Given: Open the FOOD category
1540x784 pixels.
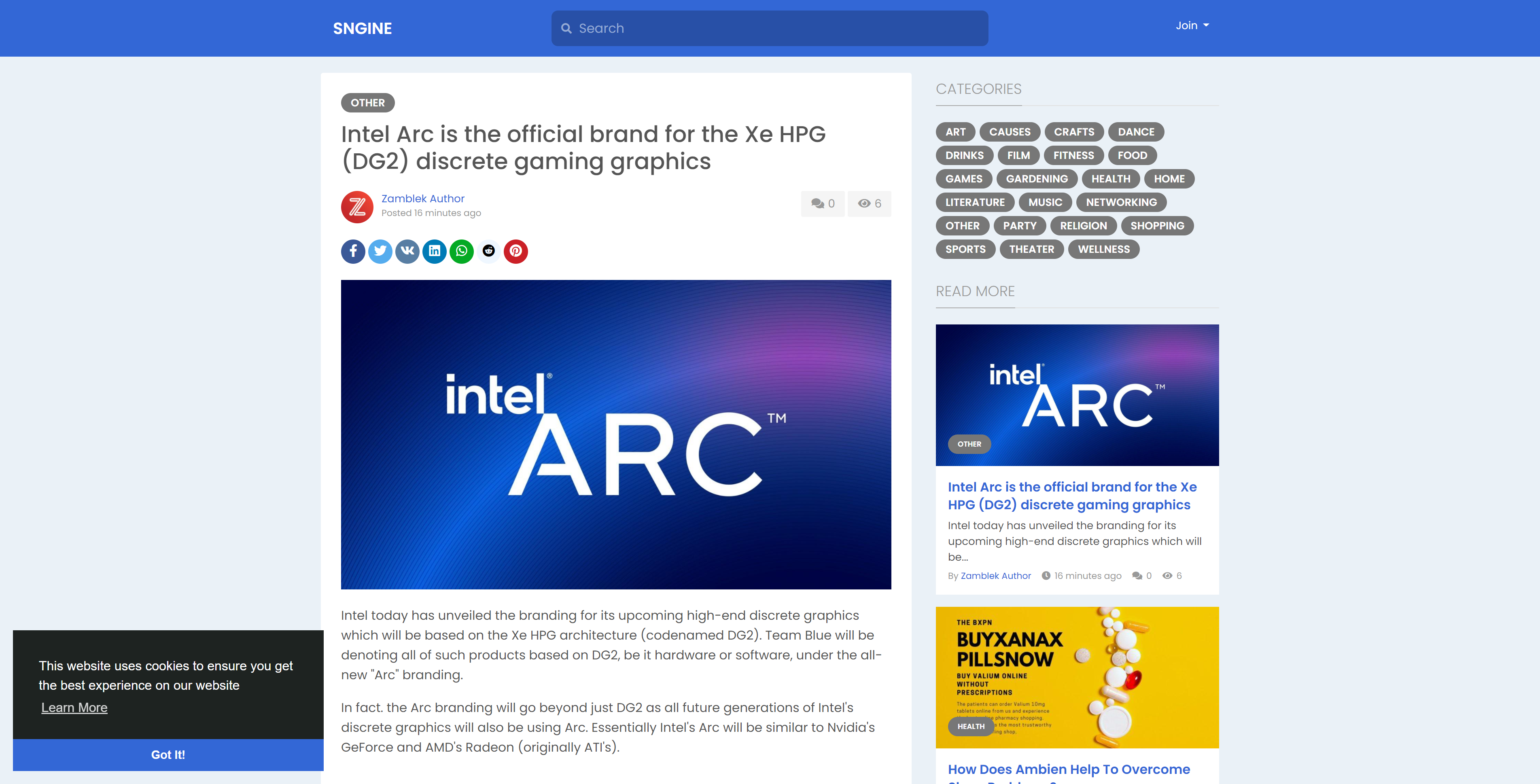Looking at the screenshot, I should click(1132, 155).
